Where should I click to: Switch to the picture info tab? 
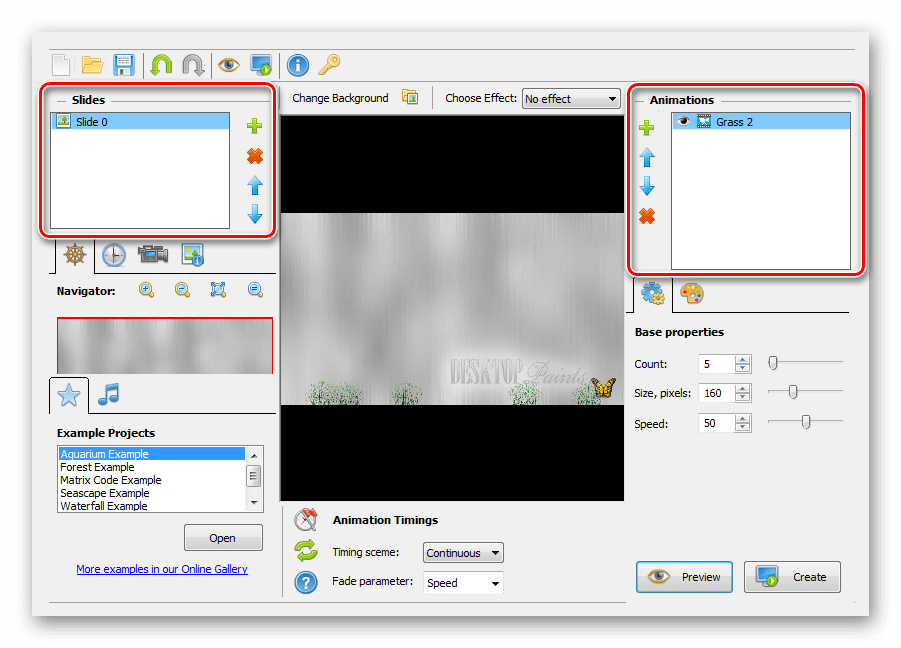point(192,254)
